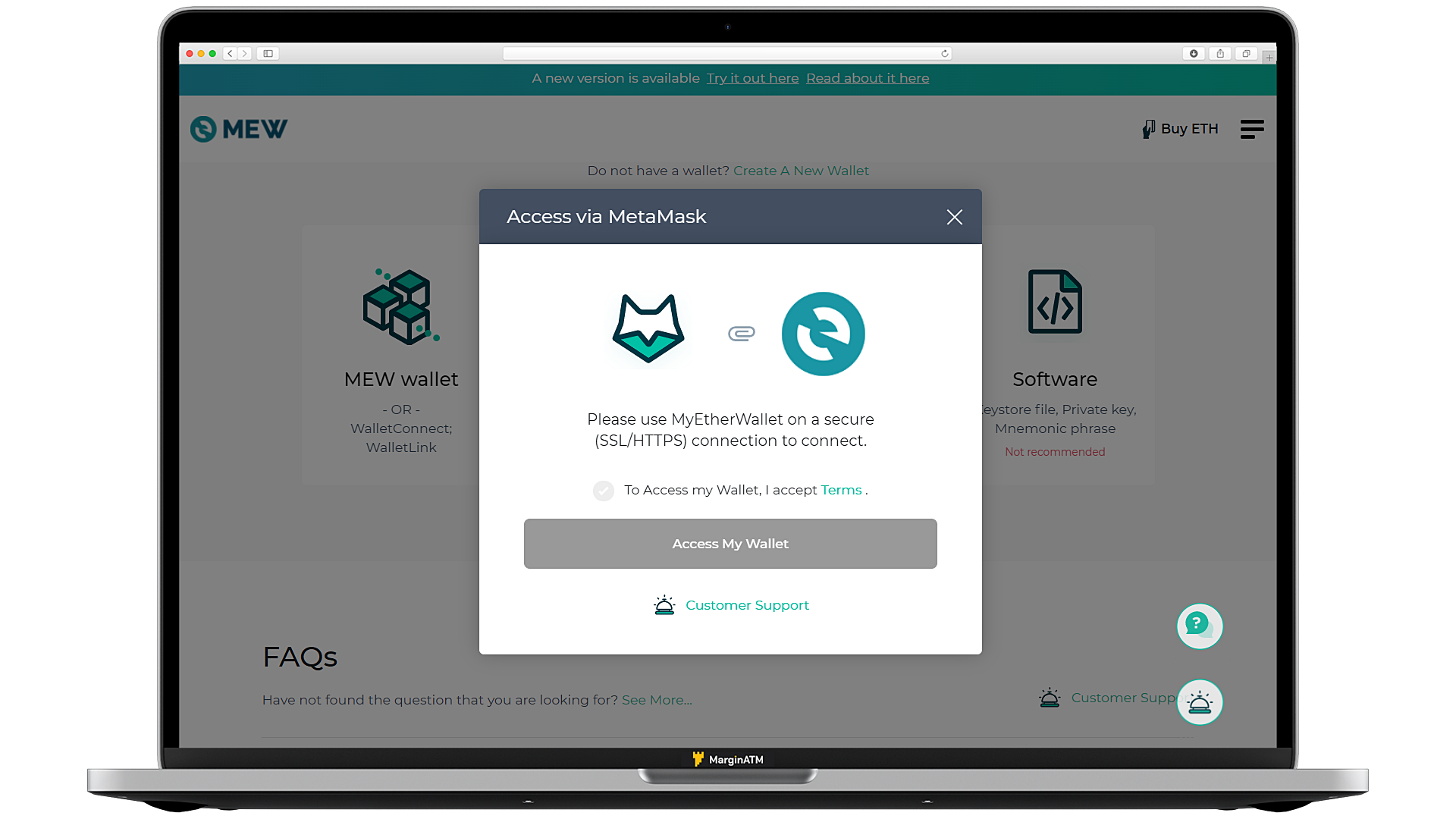Select the Create A New Wallet option
Viewport: 1456px width, 819px height.
[x=800, y=170]
